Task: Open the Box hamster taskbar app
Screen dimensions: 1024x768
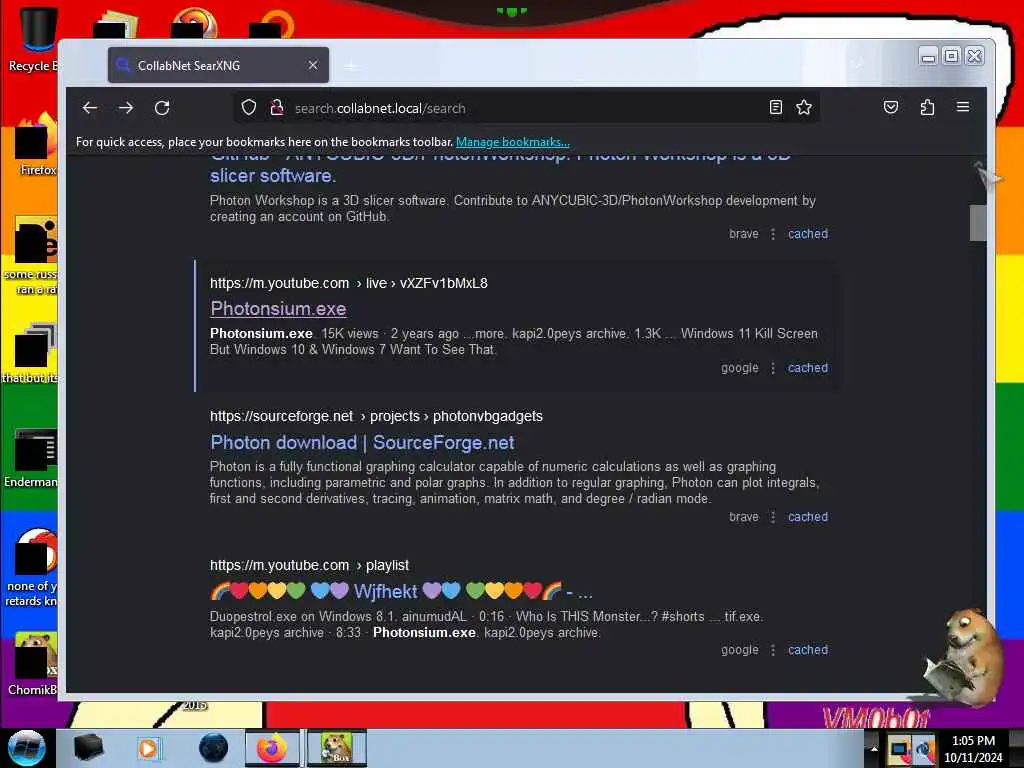Action: pos(337,748)
